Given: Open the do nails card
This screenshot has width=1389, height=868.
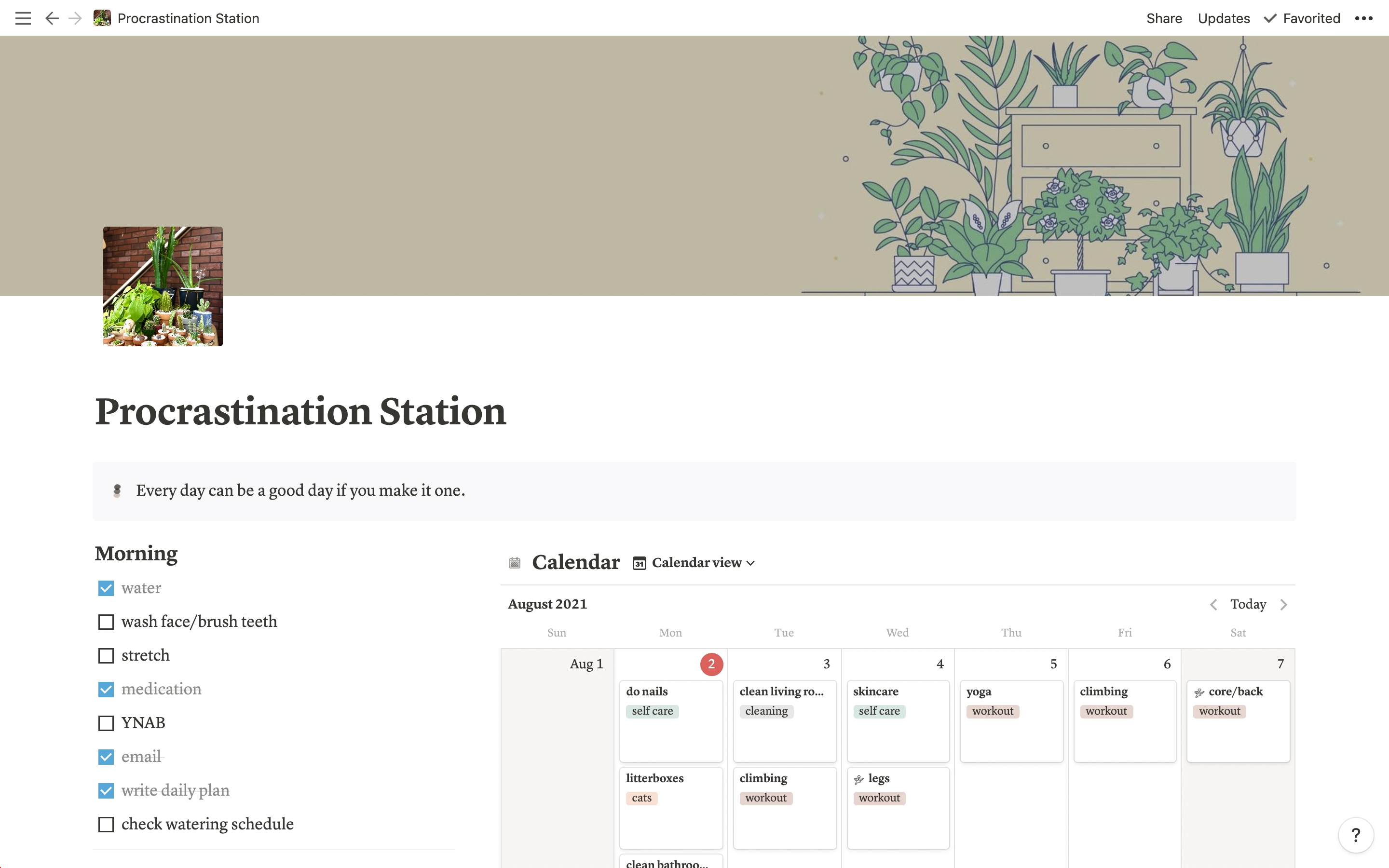Looking at the screenshot, I should [x=671, y=721].
